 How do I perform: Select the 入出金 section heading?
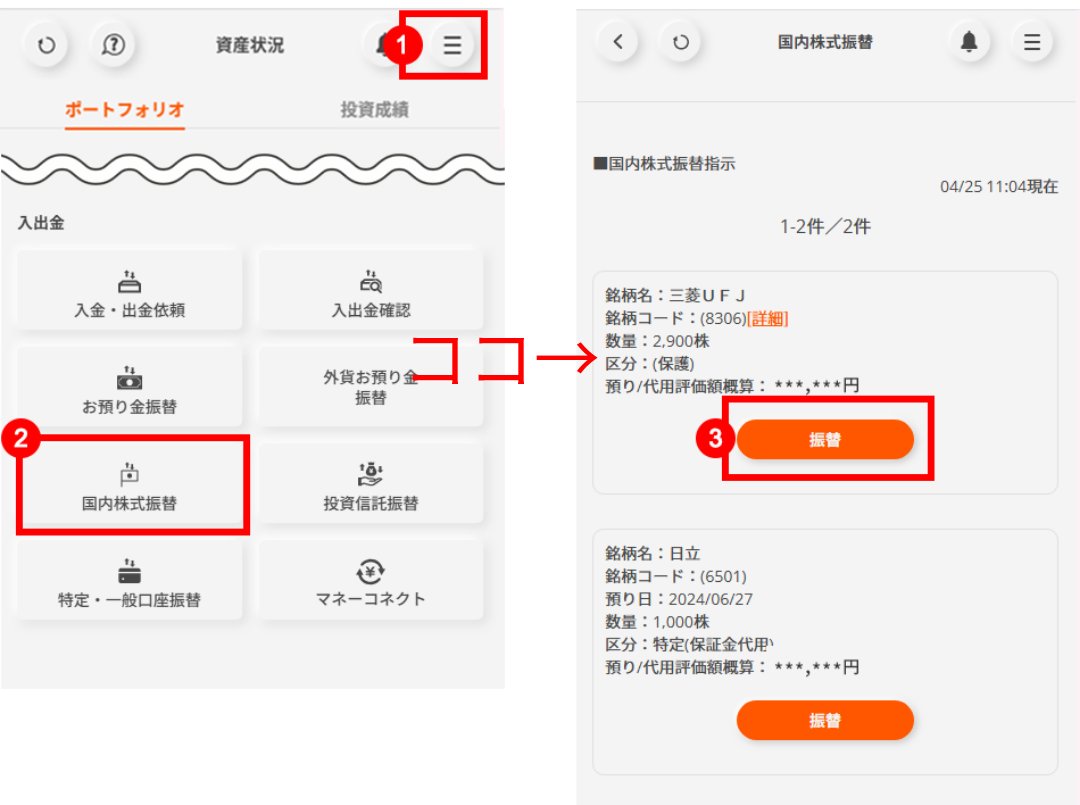pyautogui.click(x=41, y=223)
